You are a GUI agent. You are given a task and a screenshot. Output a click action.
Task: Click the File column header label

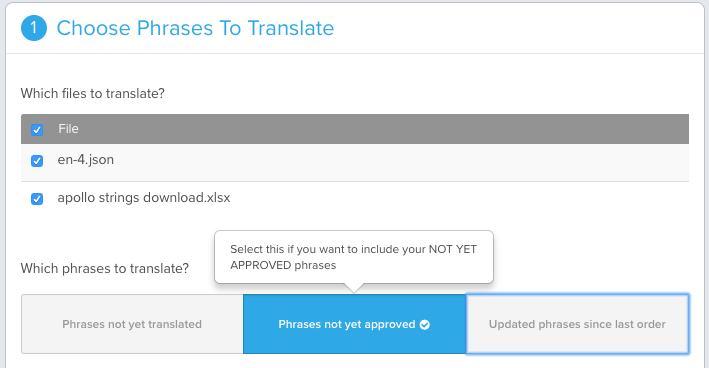68,129
